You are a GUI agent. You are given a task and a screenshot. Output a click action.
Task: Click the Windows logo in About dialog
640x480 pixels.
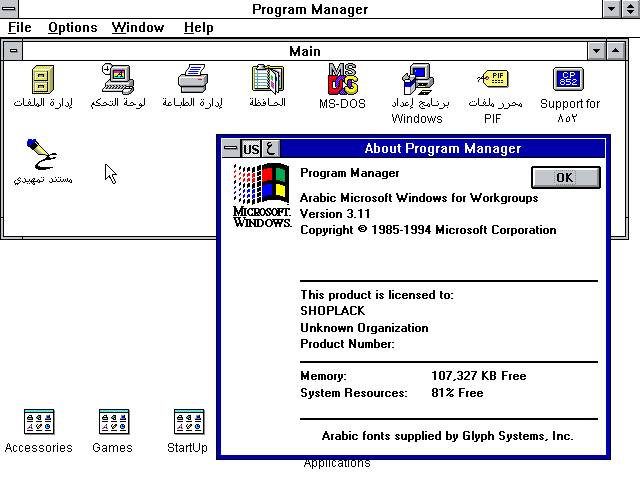[262, 195]
